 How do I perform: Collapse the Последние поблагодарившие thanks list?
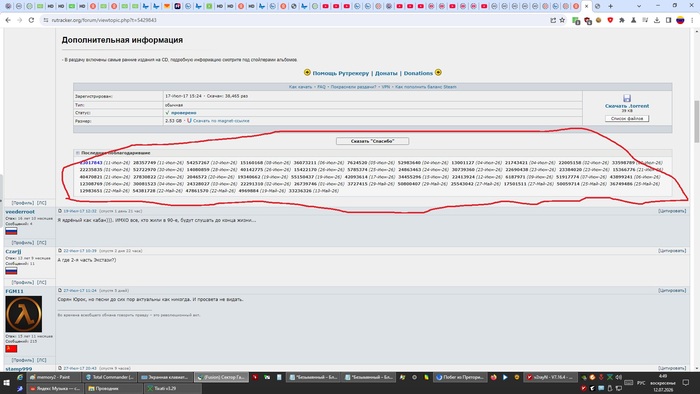pyautogui.click(x=78, y=153)
